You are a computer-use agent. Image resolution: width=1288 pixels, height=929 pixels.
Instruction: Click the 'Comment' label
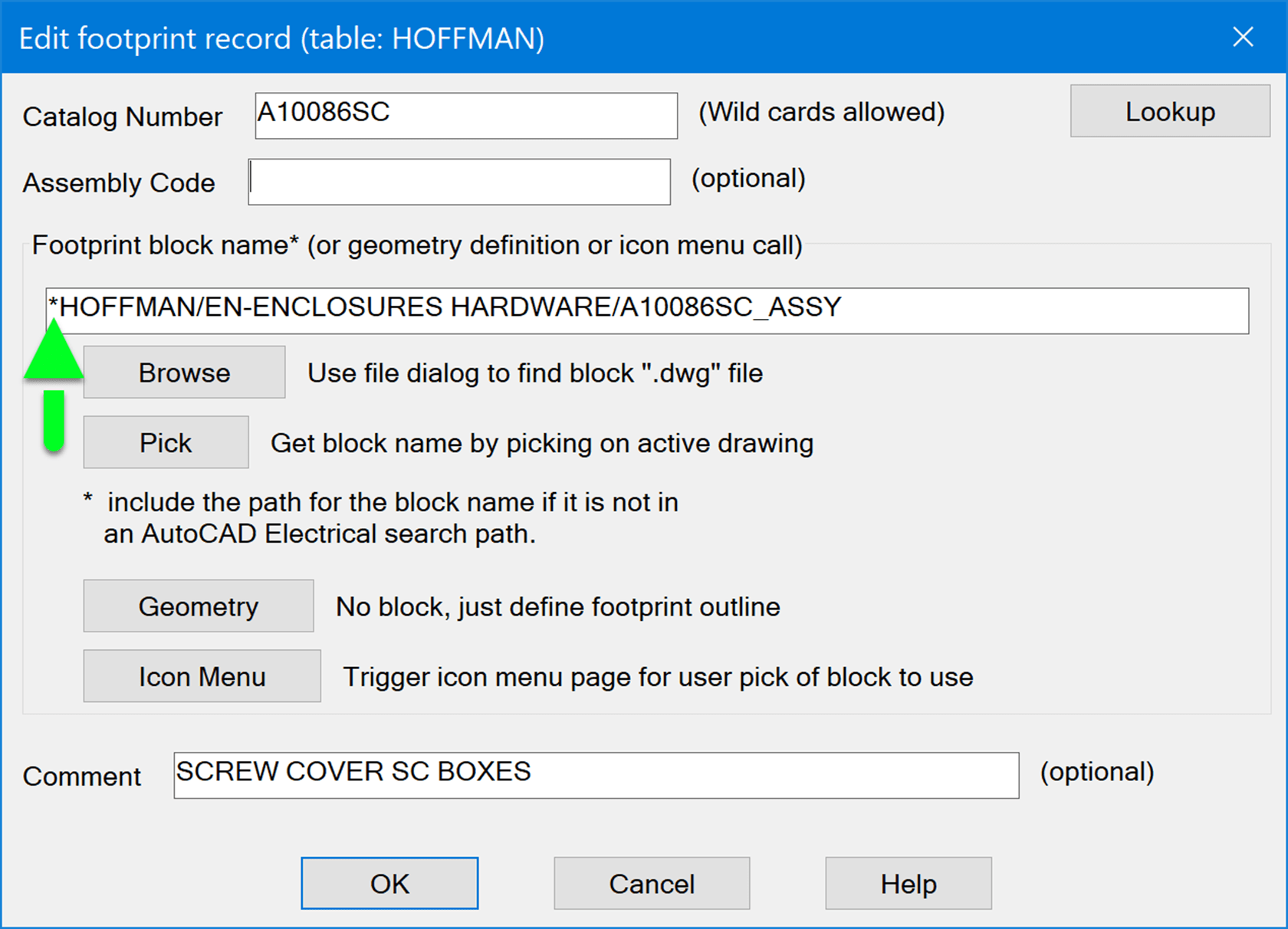coord(82,776)
